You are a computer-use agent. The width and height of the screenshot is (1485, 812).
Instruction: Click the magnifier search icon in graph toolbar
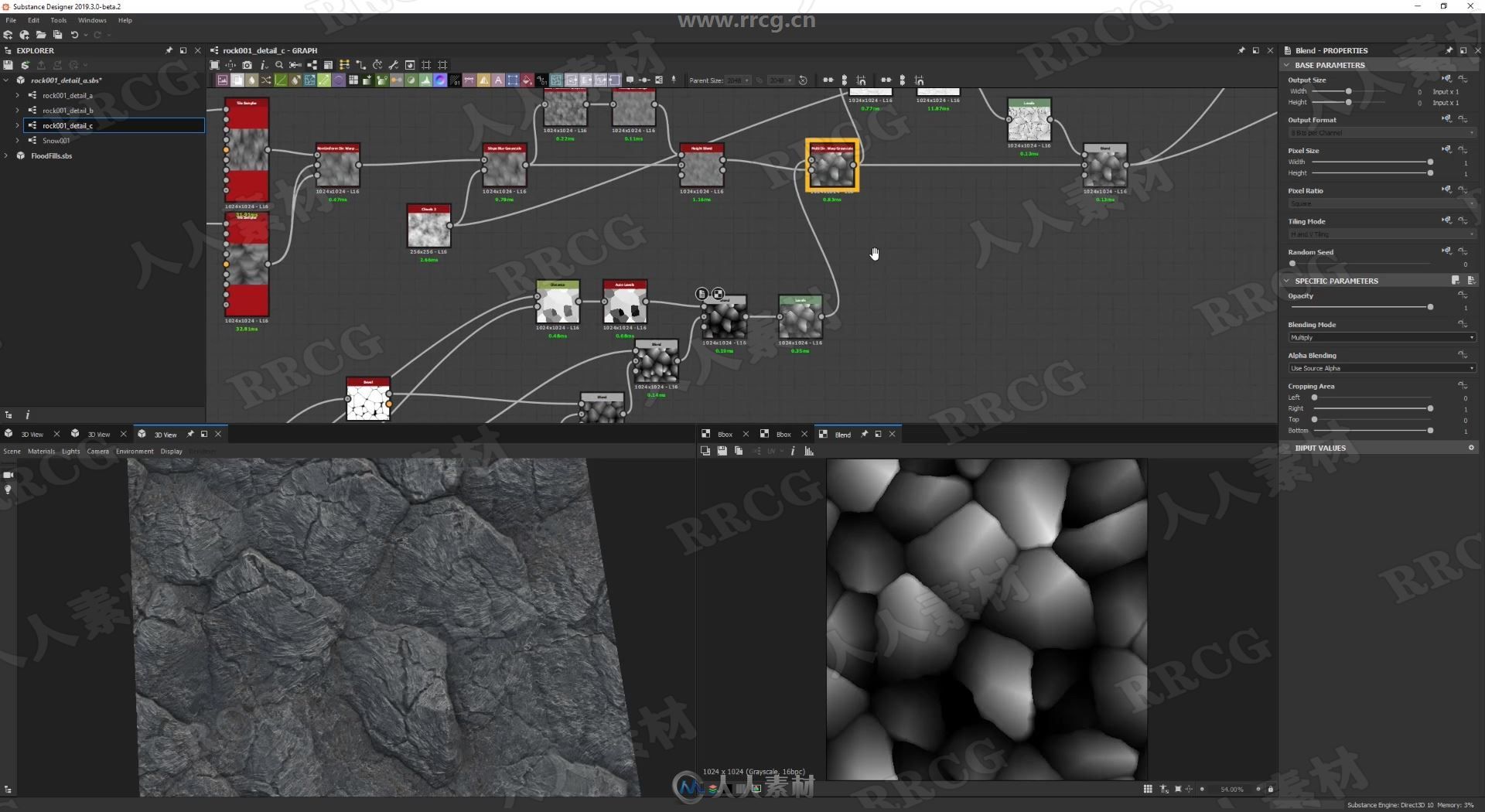point(279,65)
